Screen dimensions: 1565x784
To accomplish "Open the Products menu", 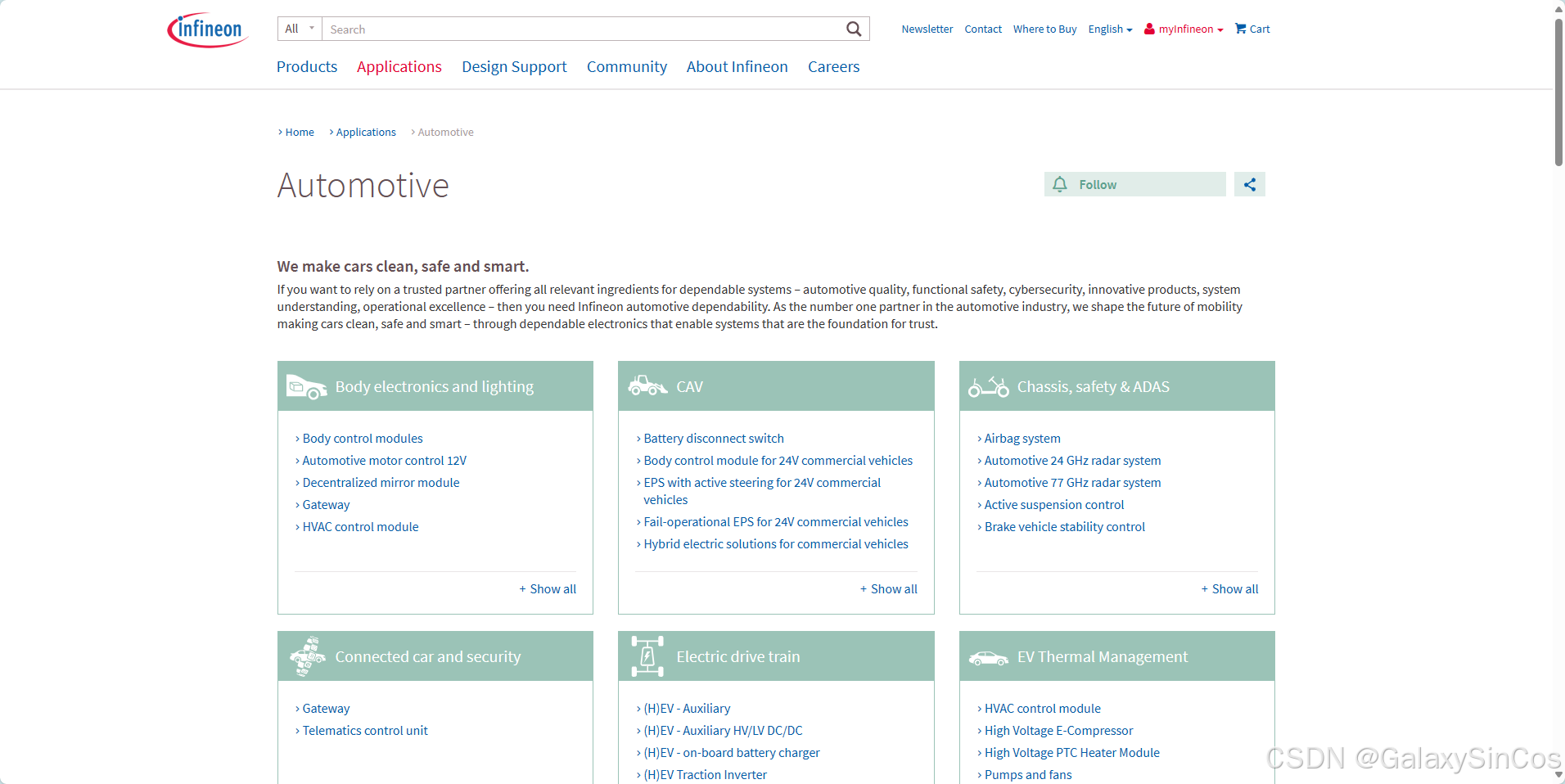I will 307,66.
